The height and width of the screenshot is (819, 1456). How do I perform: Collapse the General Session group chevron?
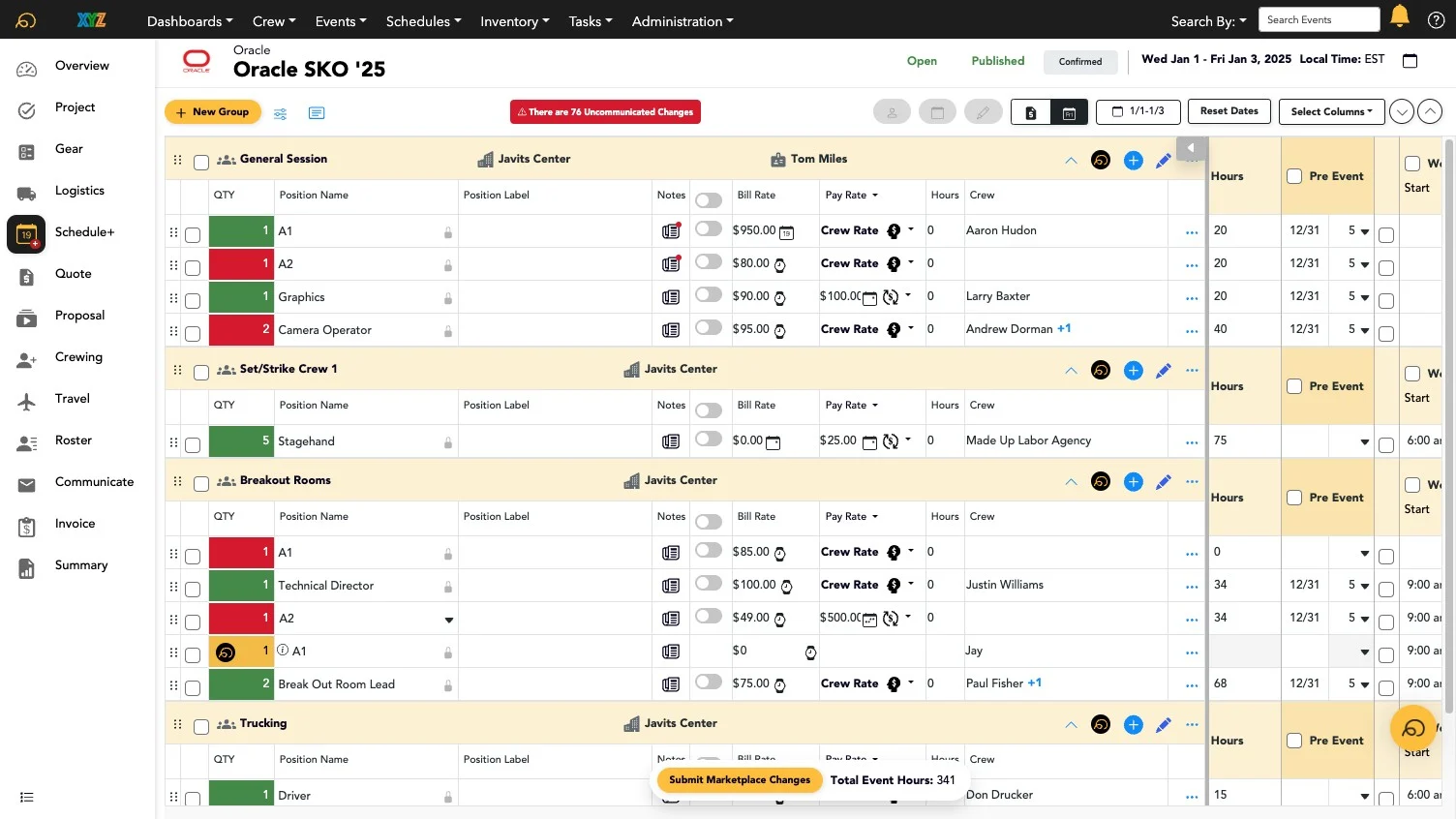point(1071,161)
